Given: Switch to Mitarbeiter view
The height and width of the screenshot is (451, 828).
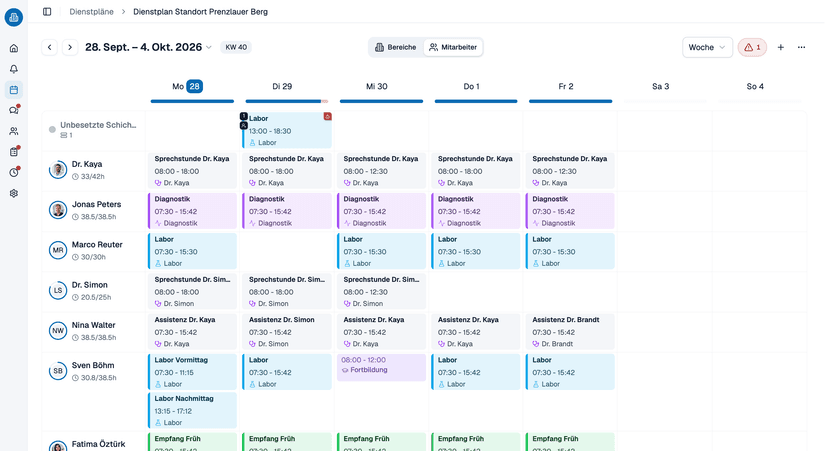Looking at the screenshot, I should pyautogui.click(x=453, y=47).
